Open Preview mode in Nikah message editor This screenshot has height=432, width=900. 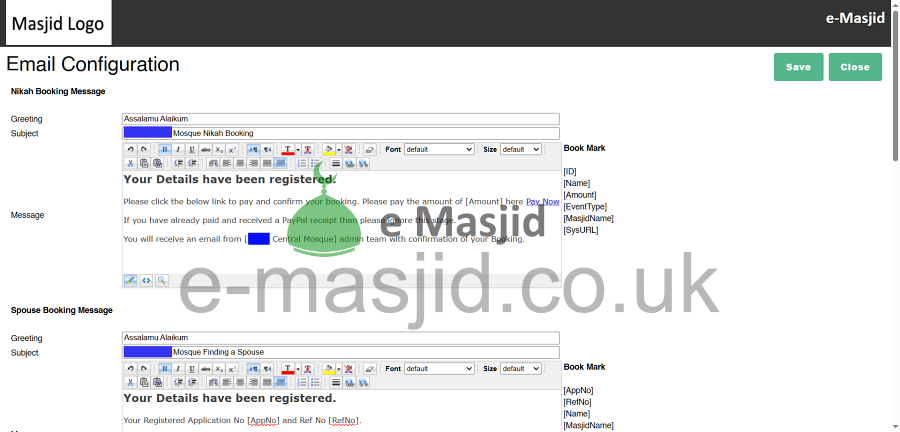click(161, 280)
